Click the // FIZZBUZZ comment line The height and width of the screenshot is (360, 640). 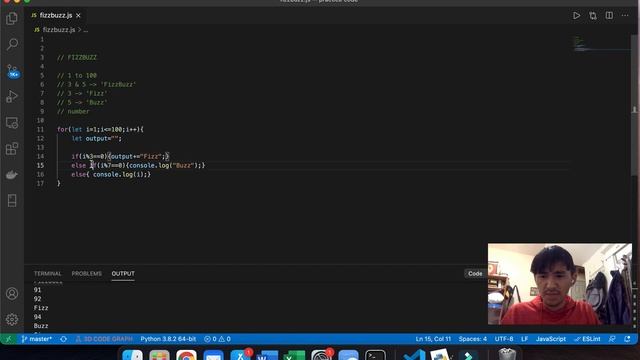(x=77, y=58)
